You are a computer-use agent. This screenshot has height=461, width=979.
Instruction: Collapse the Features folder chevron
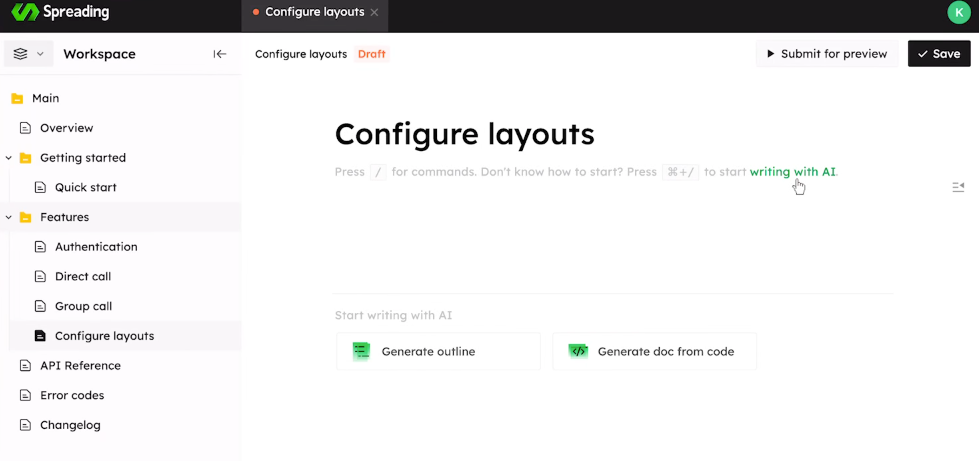9,217
